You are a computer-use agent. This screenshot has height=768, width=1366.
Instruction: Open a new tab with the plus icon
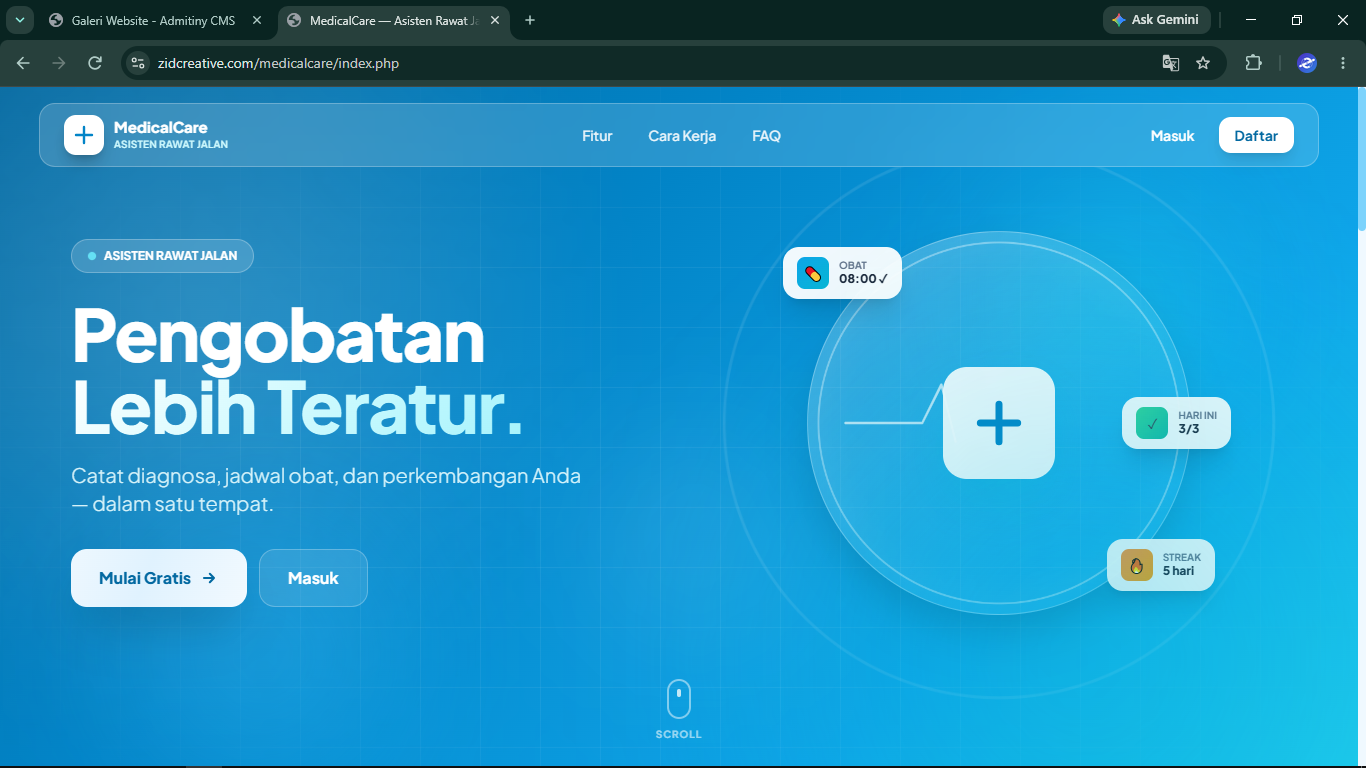530,20
